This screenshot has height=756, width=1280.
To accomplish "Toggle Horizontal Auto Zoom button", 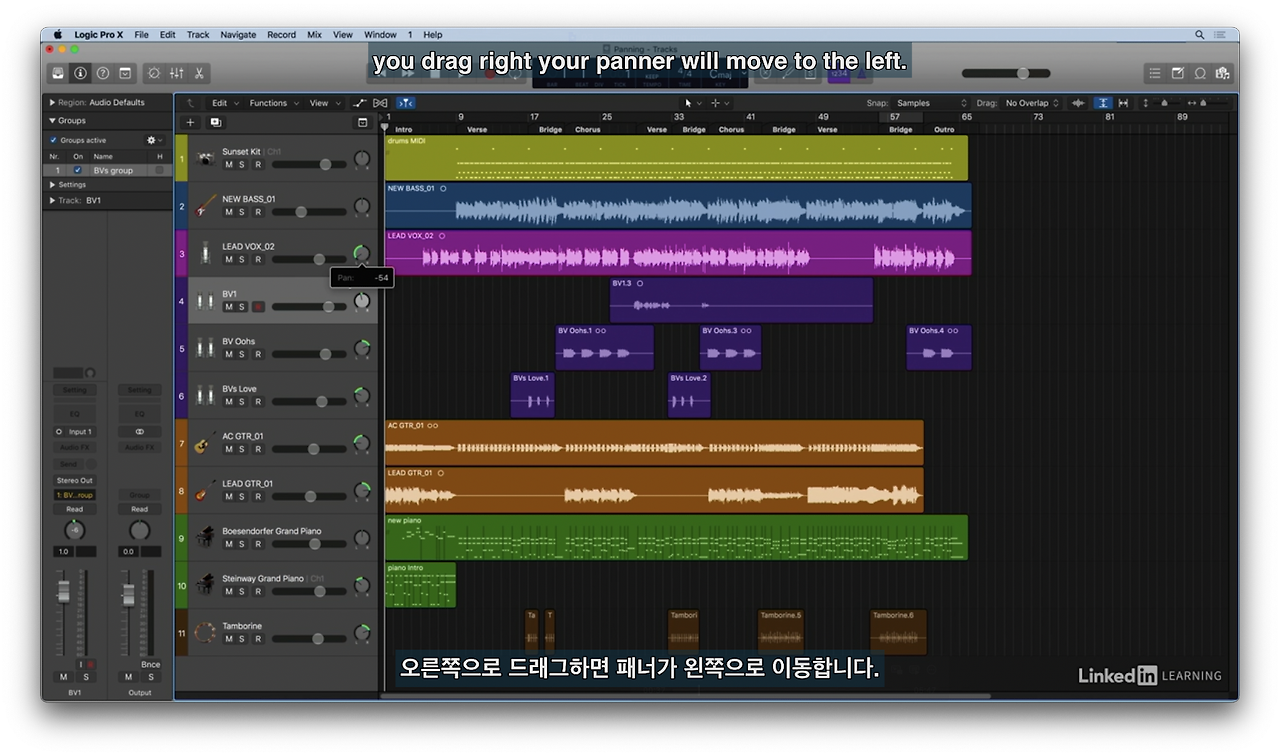I will pos(1123,103).
